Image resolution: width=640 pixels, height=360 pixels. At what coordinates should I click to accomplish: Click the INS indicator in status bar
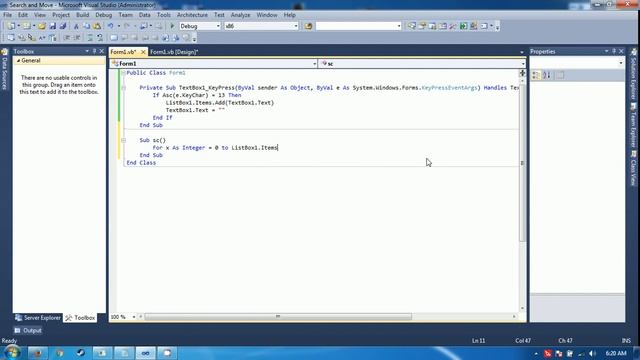(626, 340)
